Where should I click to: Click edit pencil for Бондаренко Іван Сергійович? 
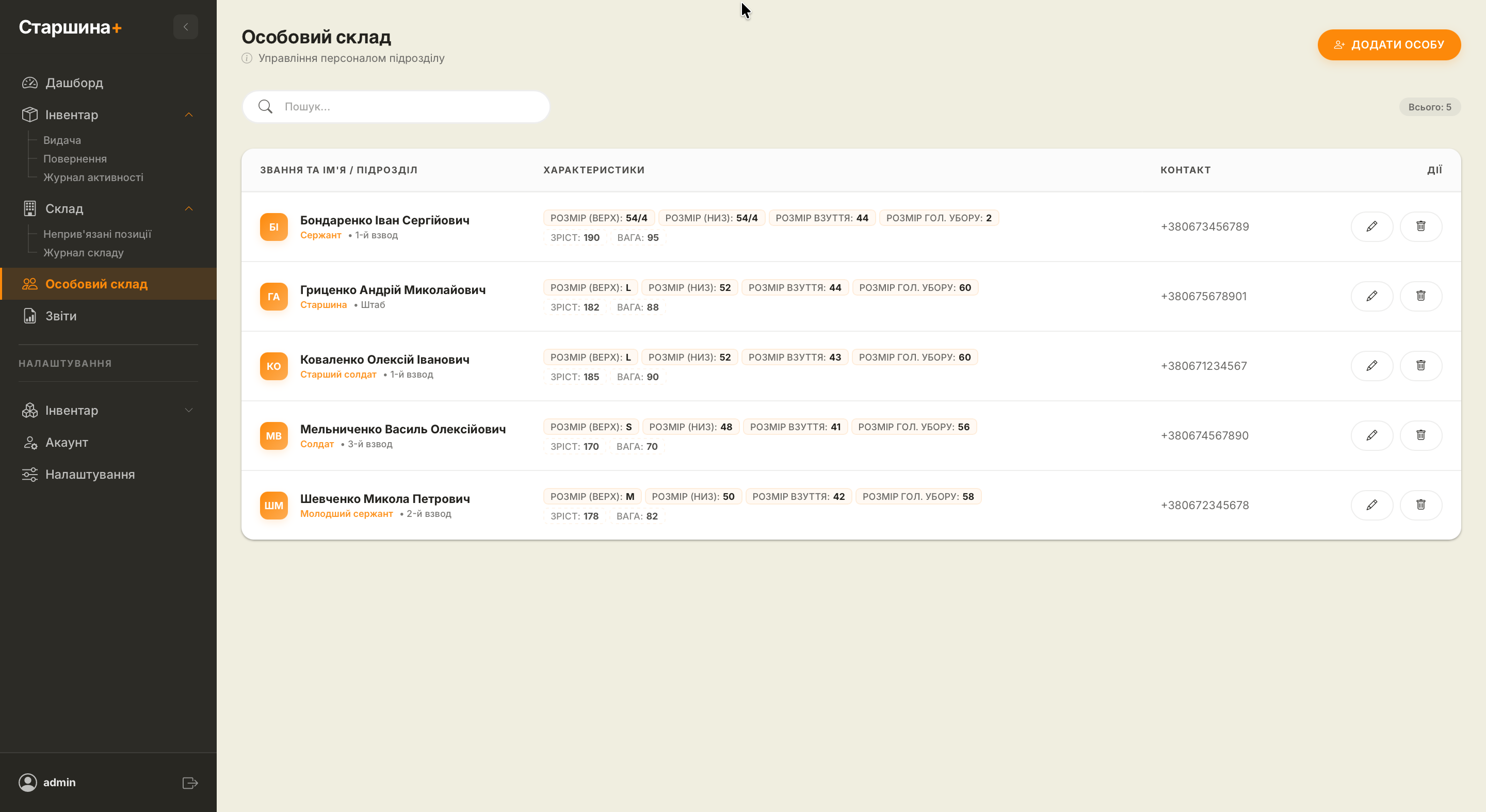[x=1371, y=226]
